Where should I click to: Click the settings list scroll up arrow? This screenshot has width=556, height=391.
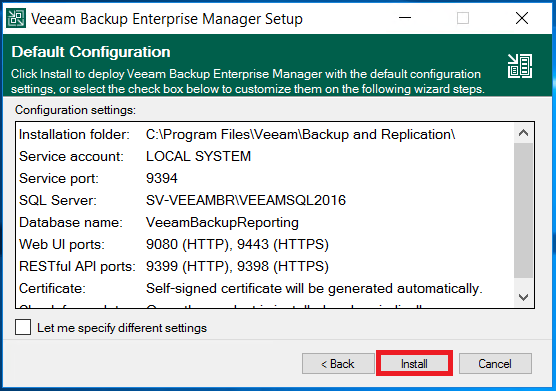[523, 133]
